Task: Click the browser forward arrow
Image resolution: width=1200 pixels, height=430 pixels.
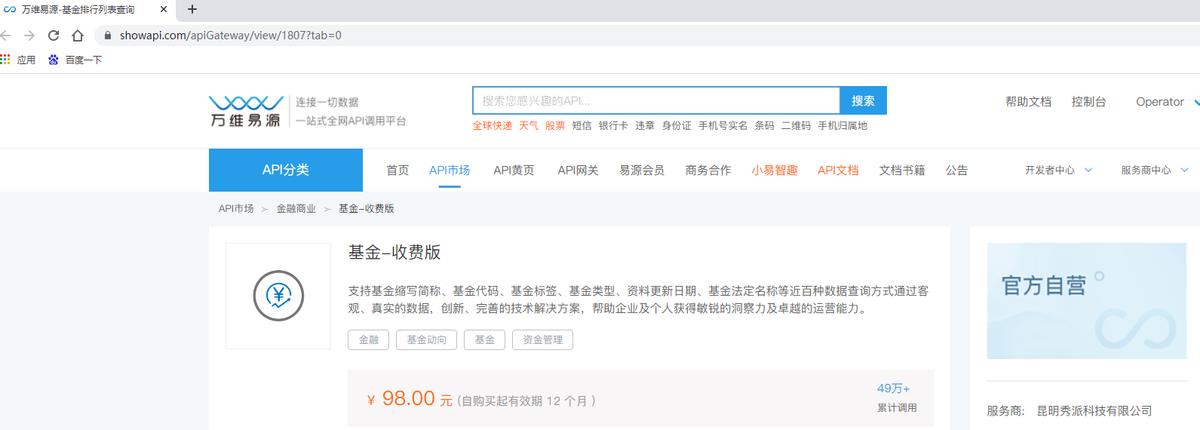Action: 30,34
